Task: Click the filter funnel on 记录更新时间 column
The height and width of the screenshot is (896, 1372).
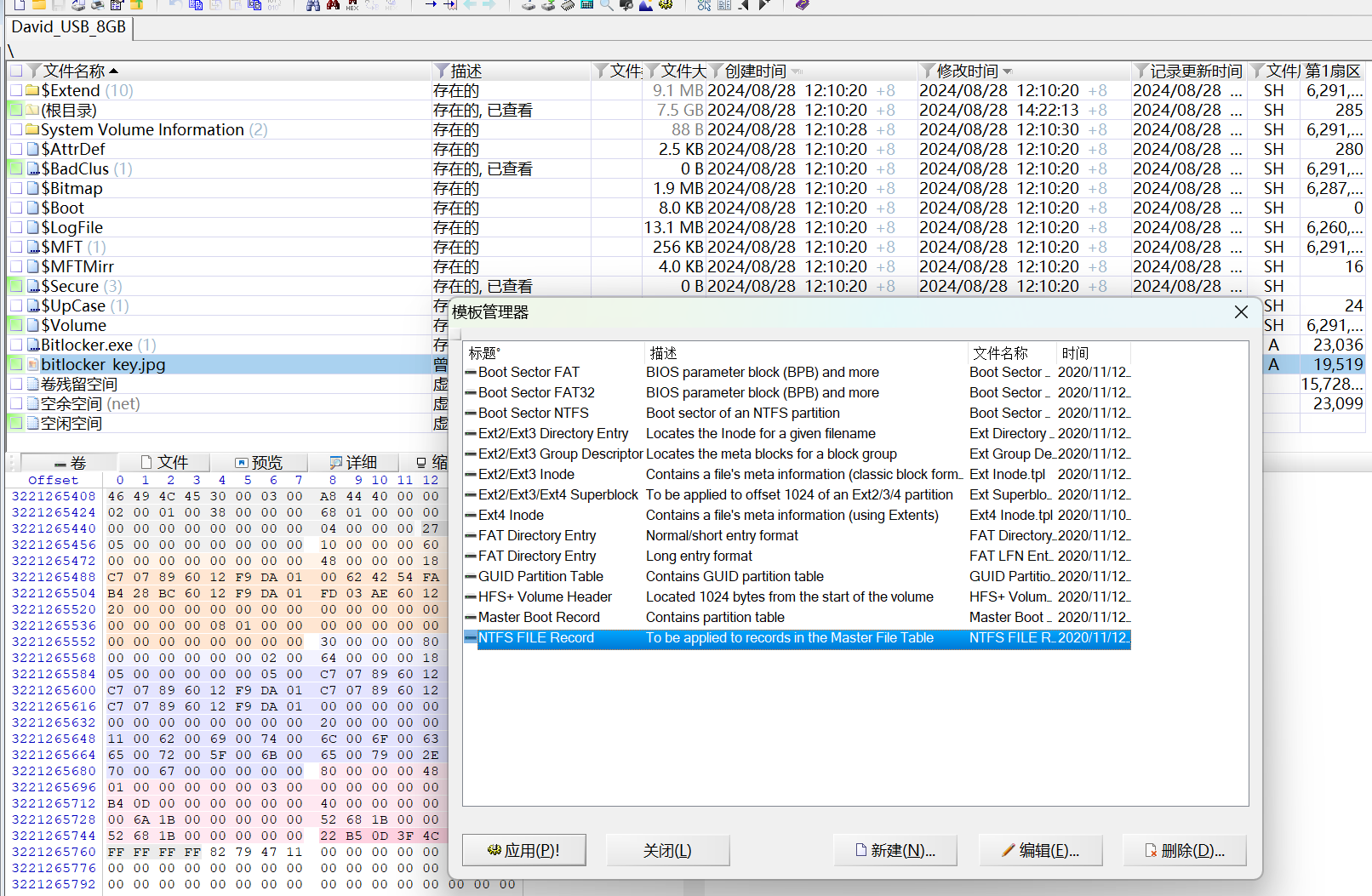Action: click(1141, 71)
